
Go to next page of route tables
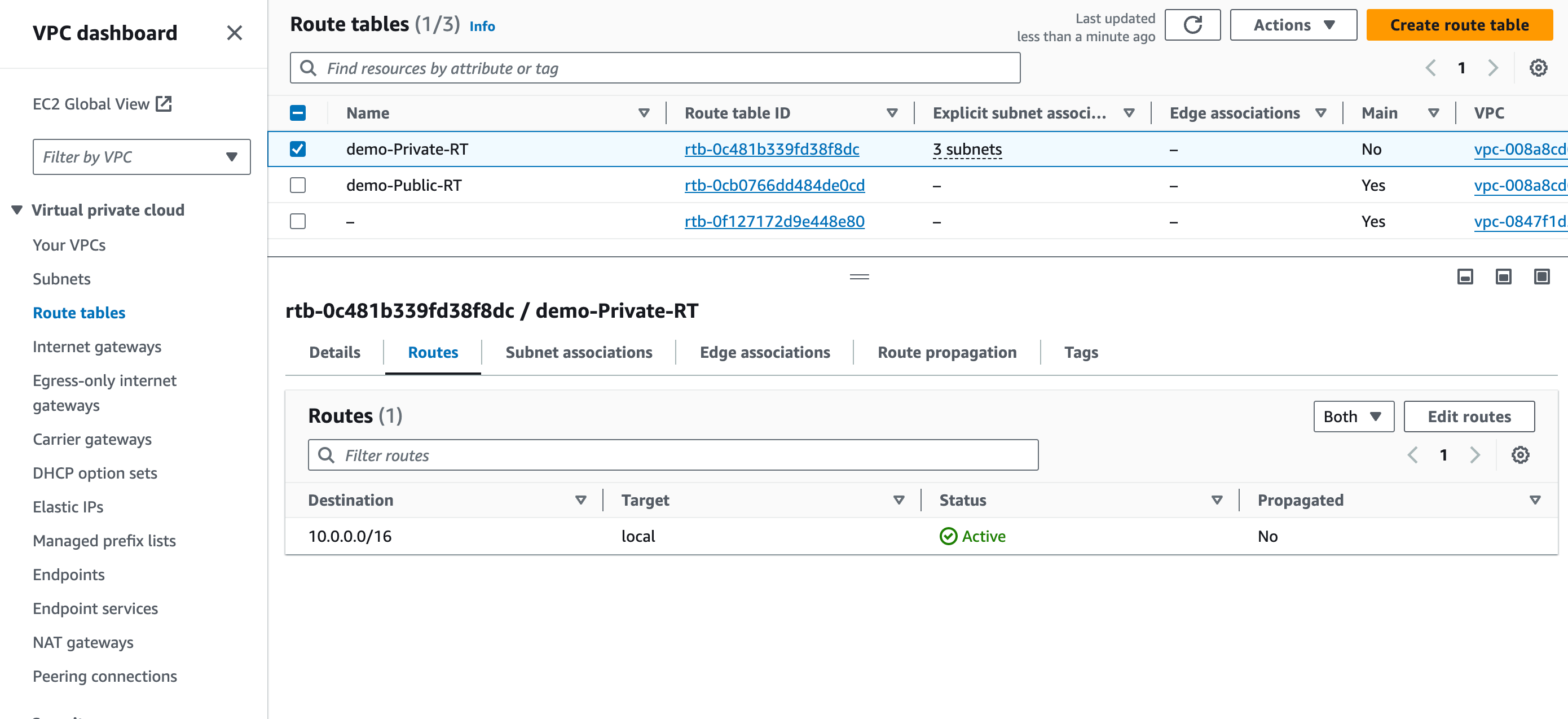point(1492,68)
